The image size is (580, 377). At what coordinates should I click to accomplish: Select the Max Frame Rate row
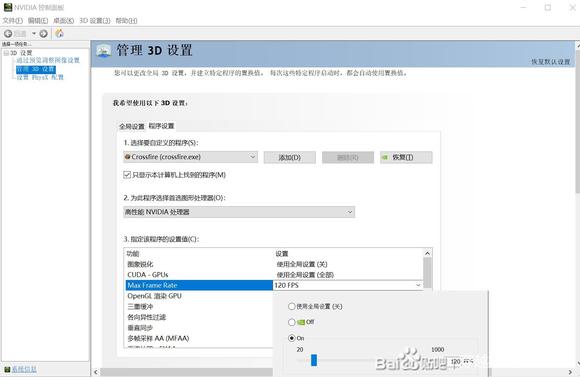tap(199, 285)
